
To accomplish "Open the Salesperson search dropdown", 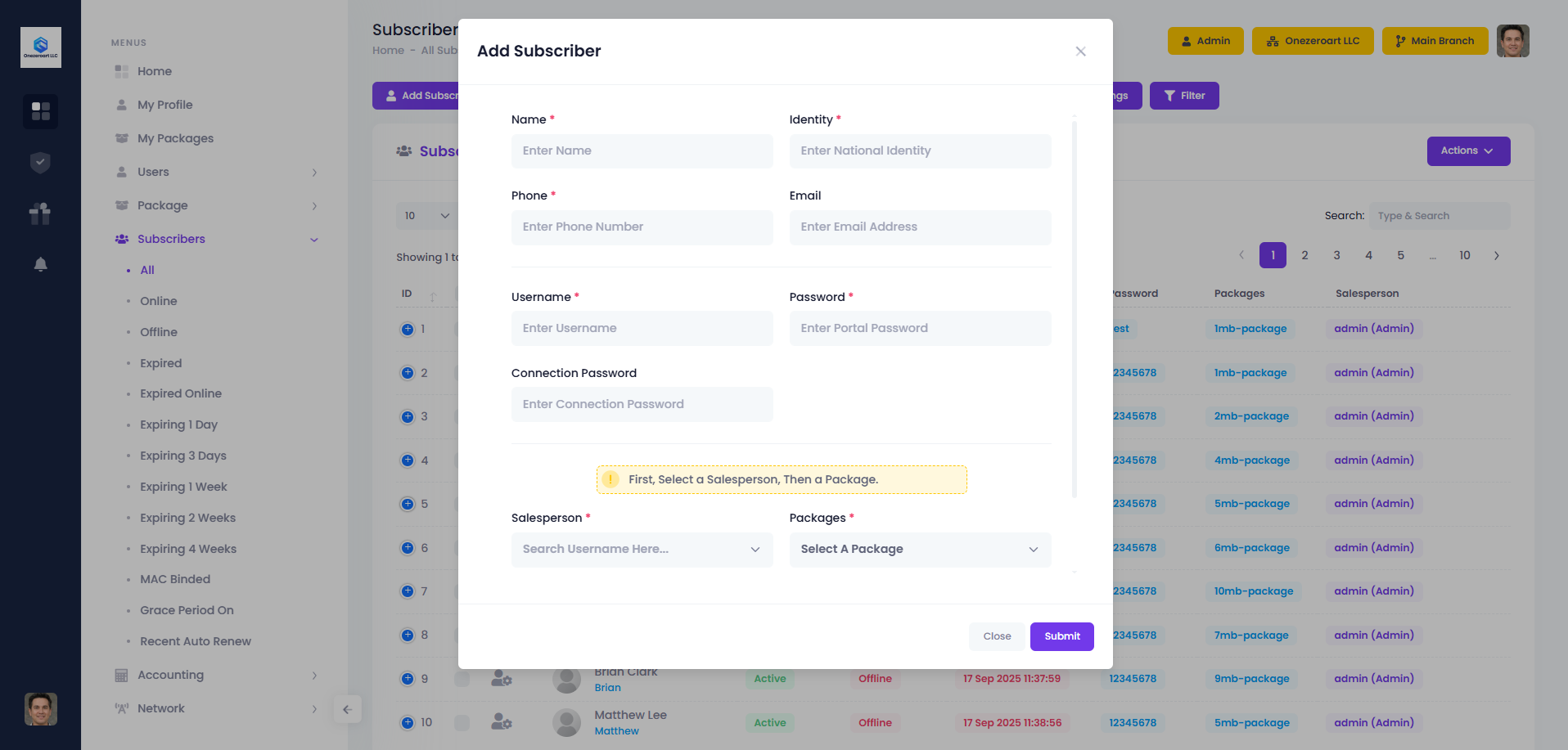I will 642,550.
